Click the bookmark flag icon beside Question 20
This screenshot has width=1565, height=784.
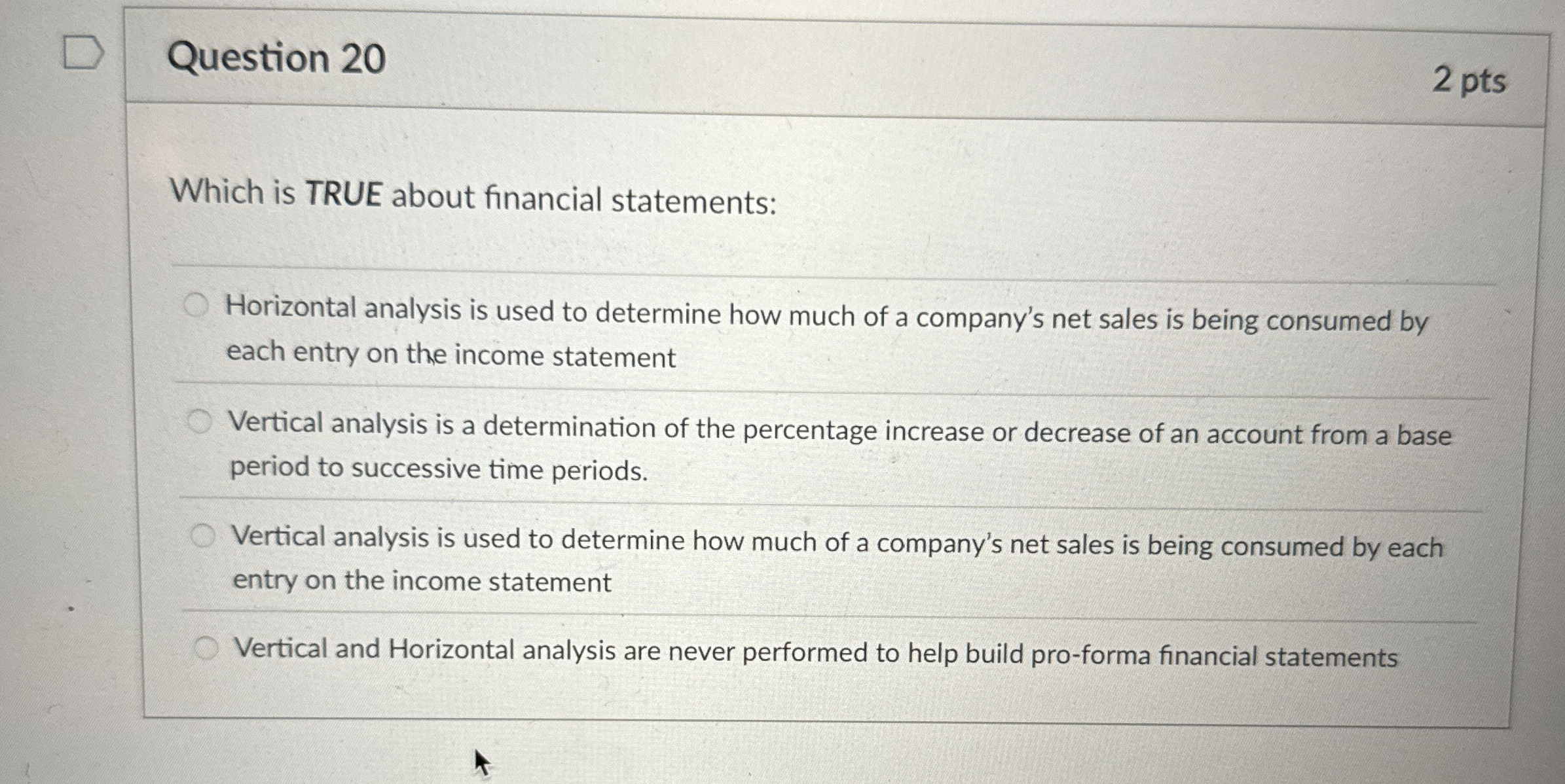coord(82,54)
